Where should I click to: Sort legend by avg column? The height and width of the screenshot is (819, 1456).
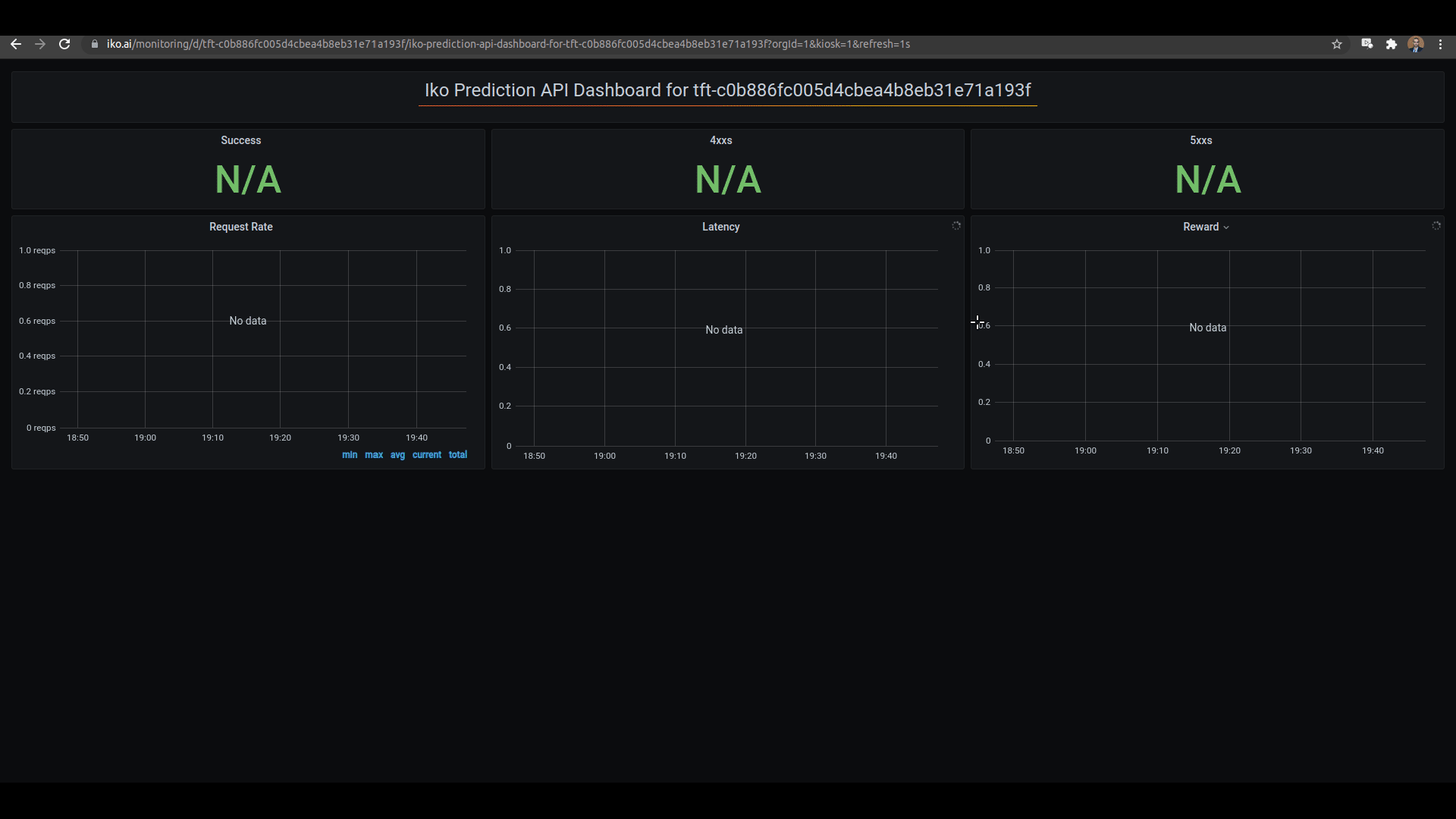coord(397,455)
